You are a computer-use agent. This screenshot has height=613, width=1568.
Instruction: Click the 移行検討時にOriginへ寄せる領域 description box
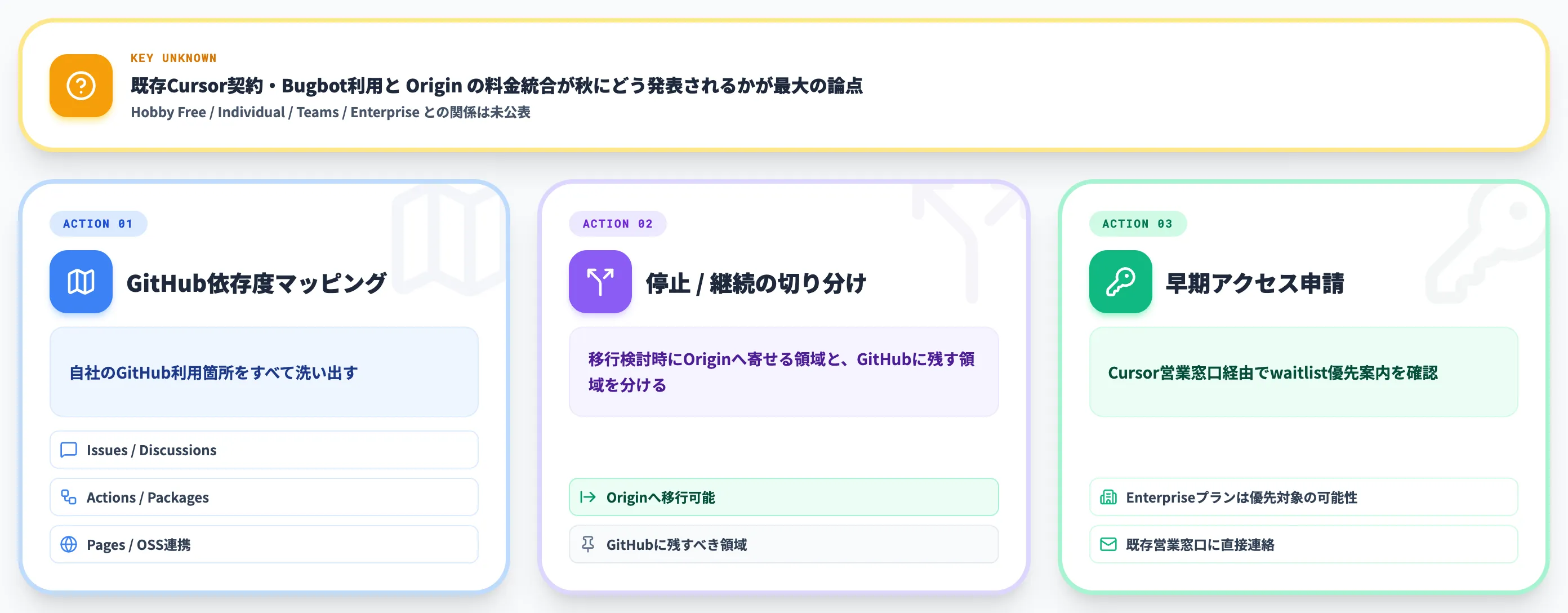[783, 372]
